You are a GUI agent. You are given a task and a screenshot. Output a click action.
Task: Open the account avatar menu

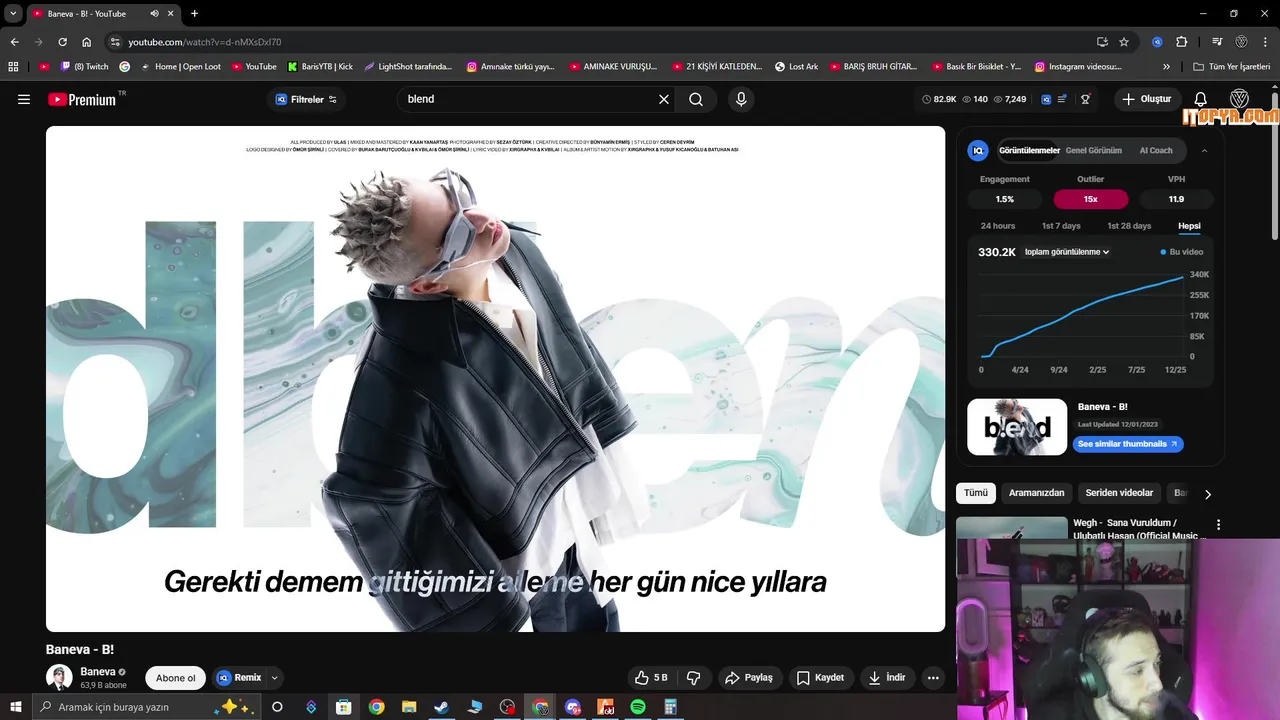point(1240,99)
